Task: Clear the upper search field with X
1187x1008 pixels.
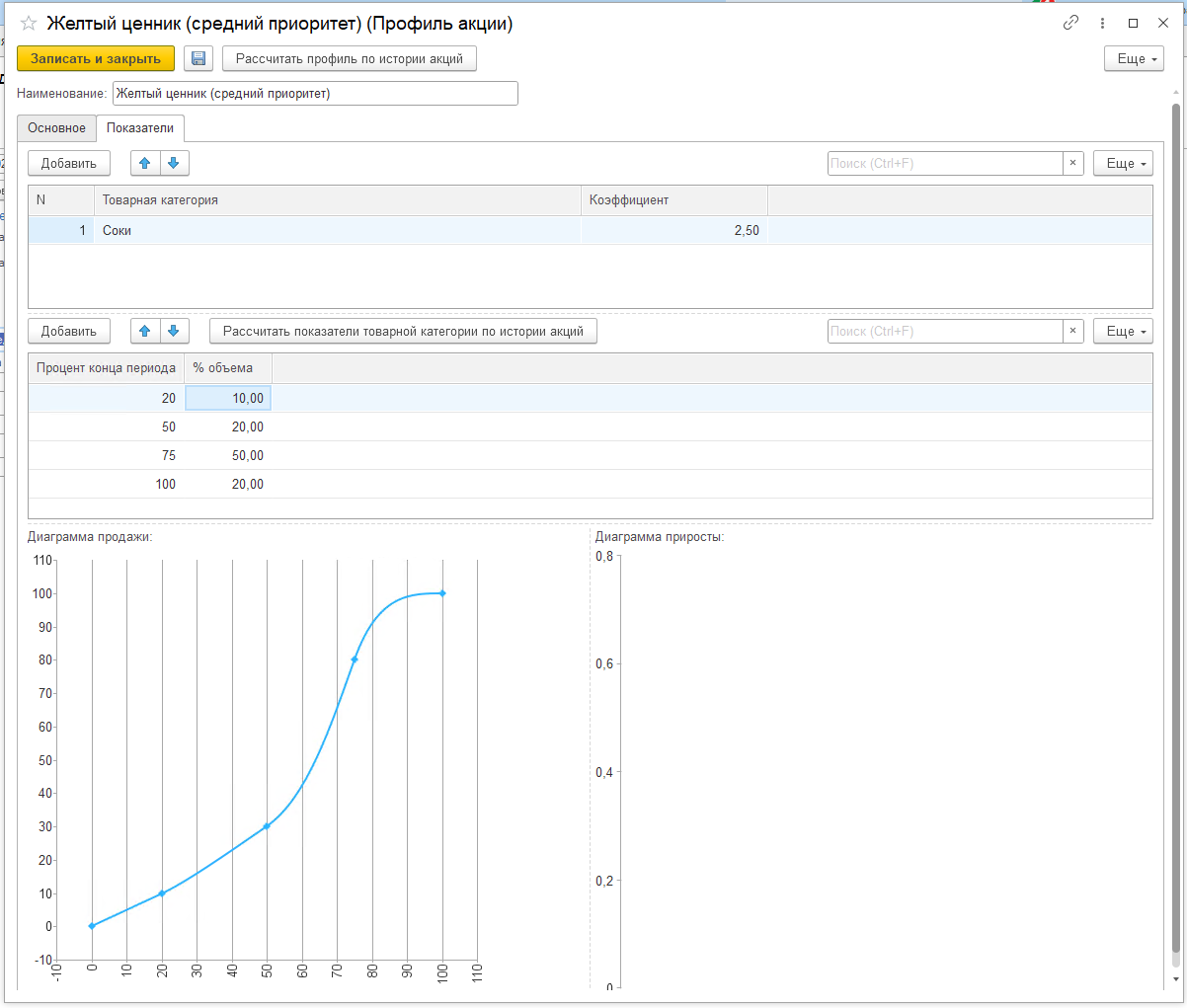Action: pos(1073,164)
